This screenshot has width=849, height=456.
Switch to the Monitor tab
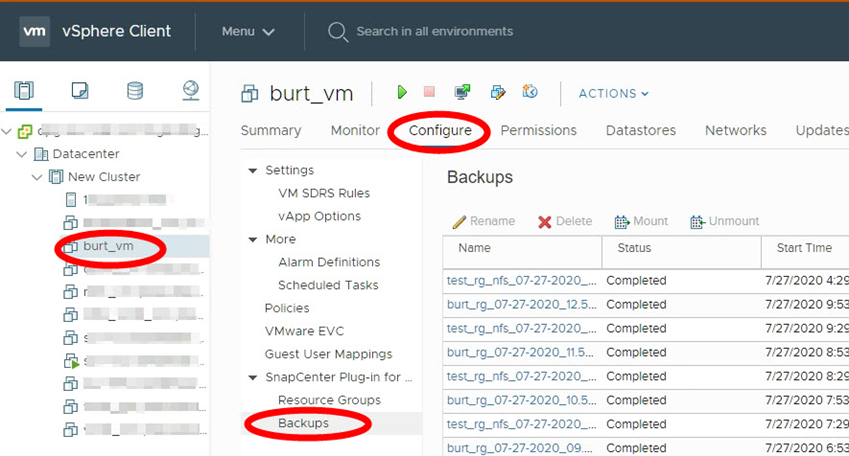[355, 130]
